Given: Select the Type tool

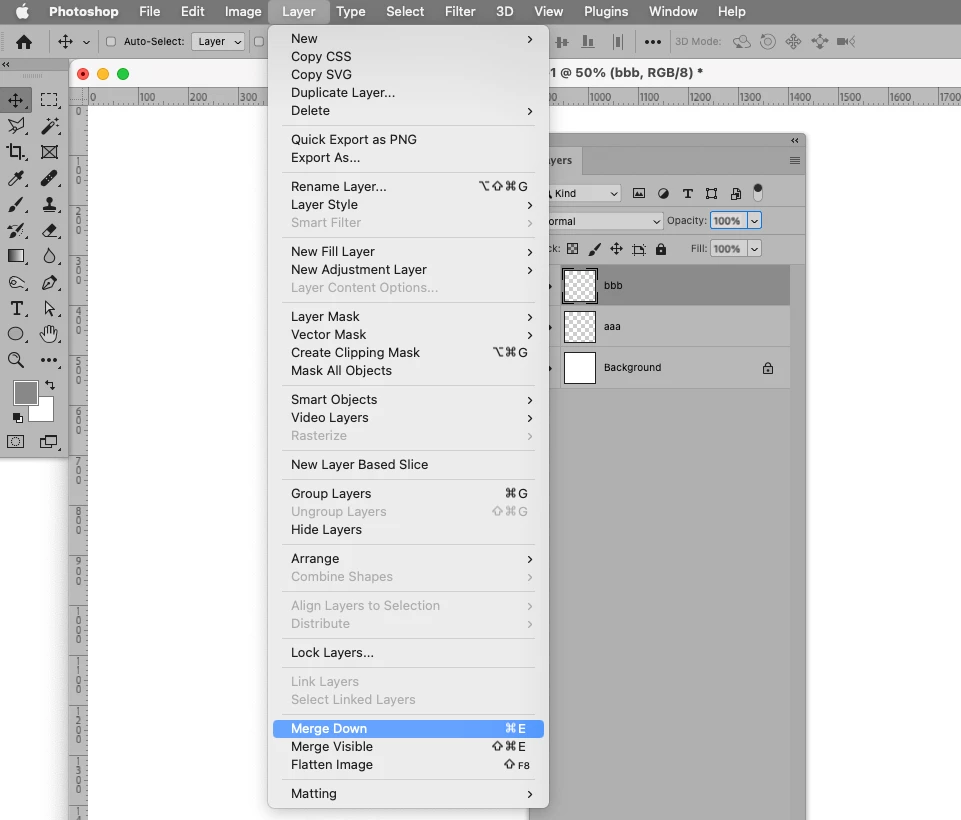Looking at the screenshot, I should pos(17,308).
